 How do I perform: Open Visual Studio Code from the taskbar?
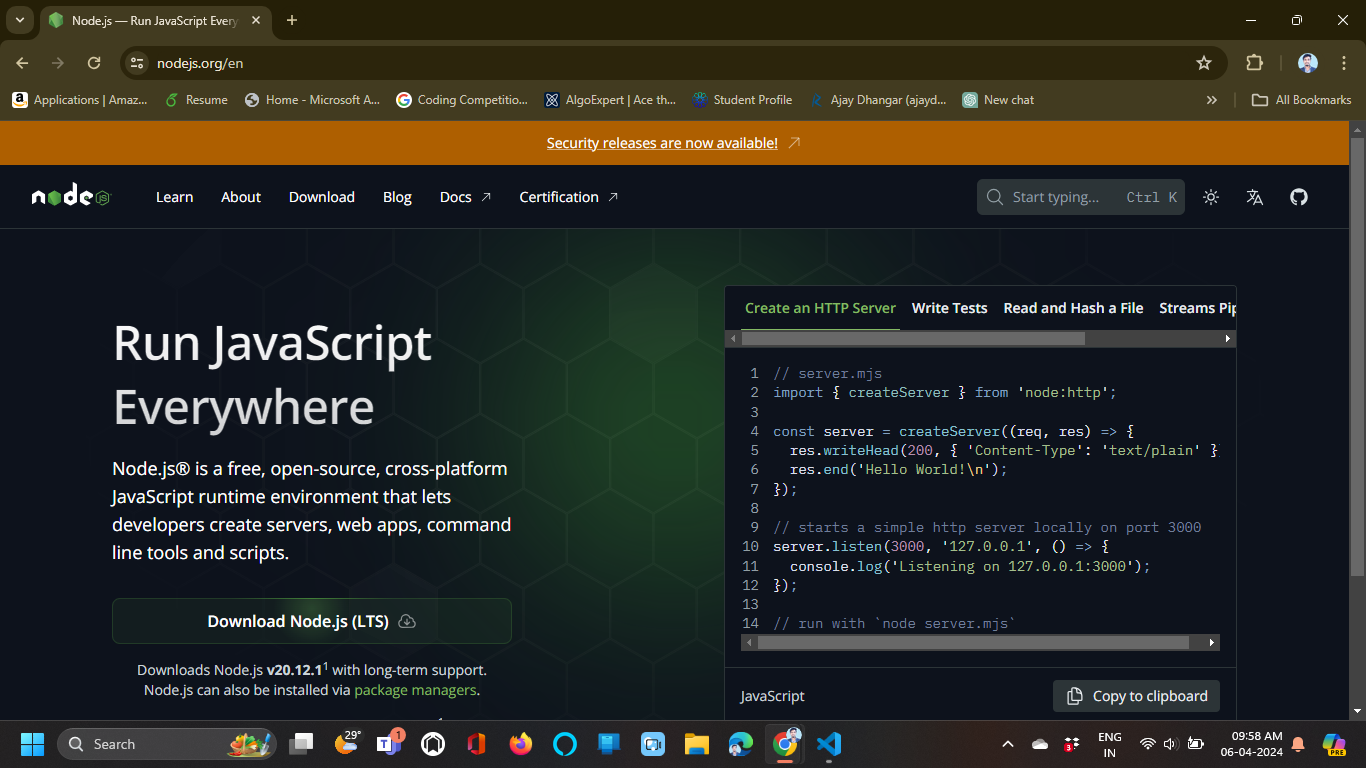829,744
